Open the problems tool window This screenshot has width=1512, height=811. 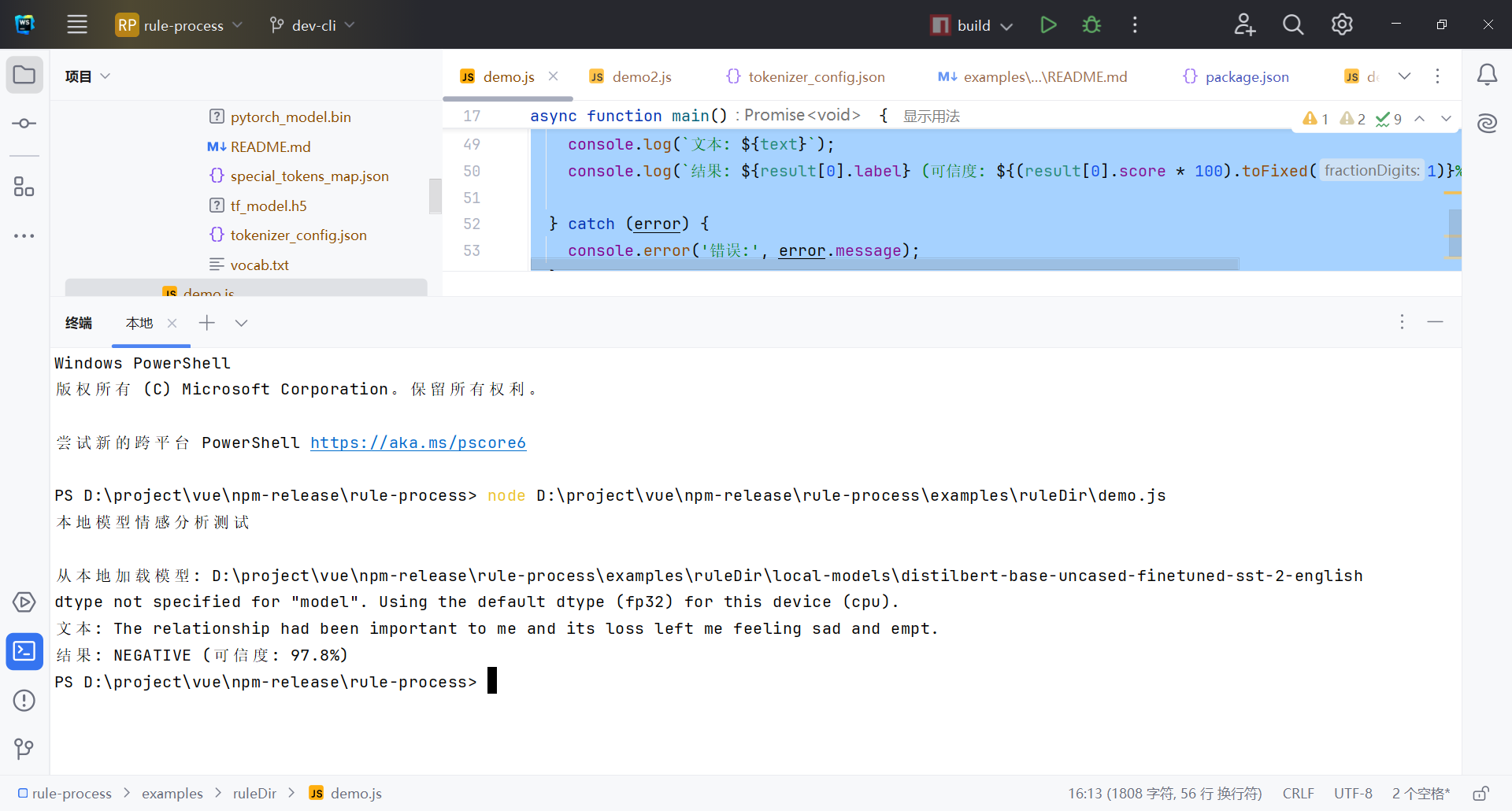click(24, 700)
